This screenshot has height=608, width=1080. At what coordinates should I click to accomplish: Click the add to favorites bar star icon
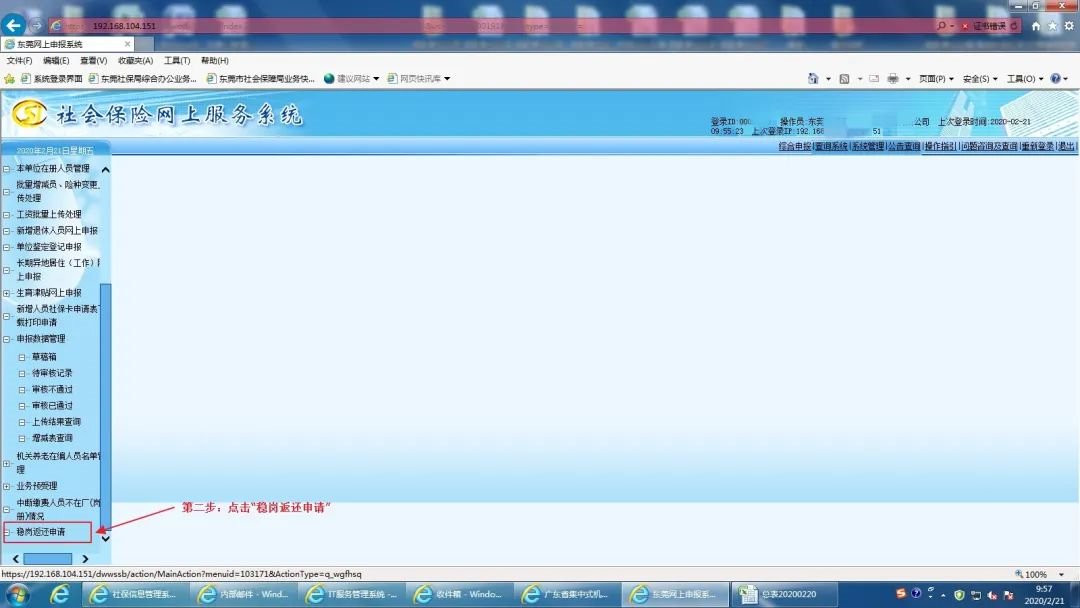point(10,78)
